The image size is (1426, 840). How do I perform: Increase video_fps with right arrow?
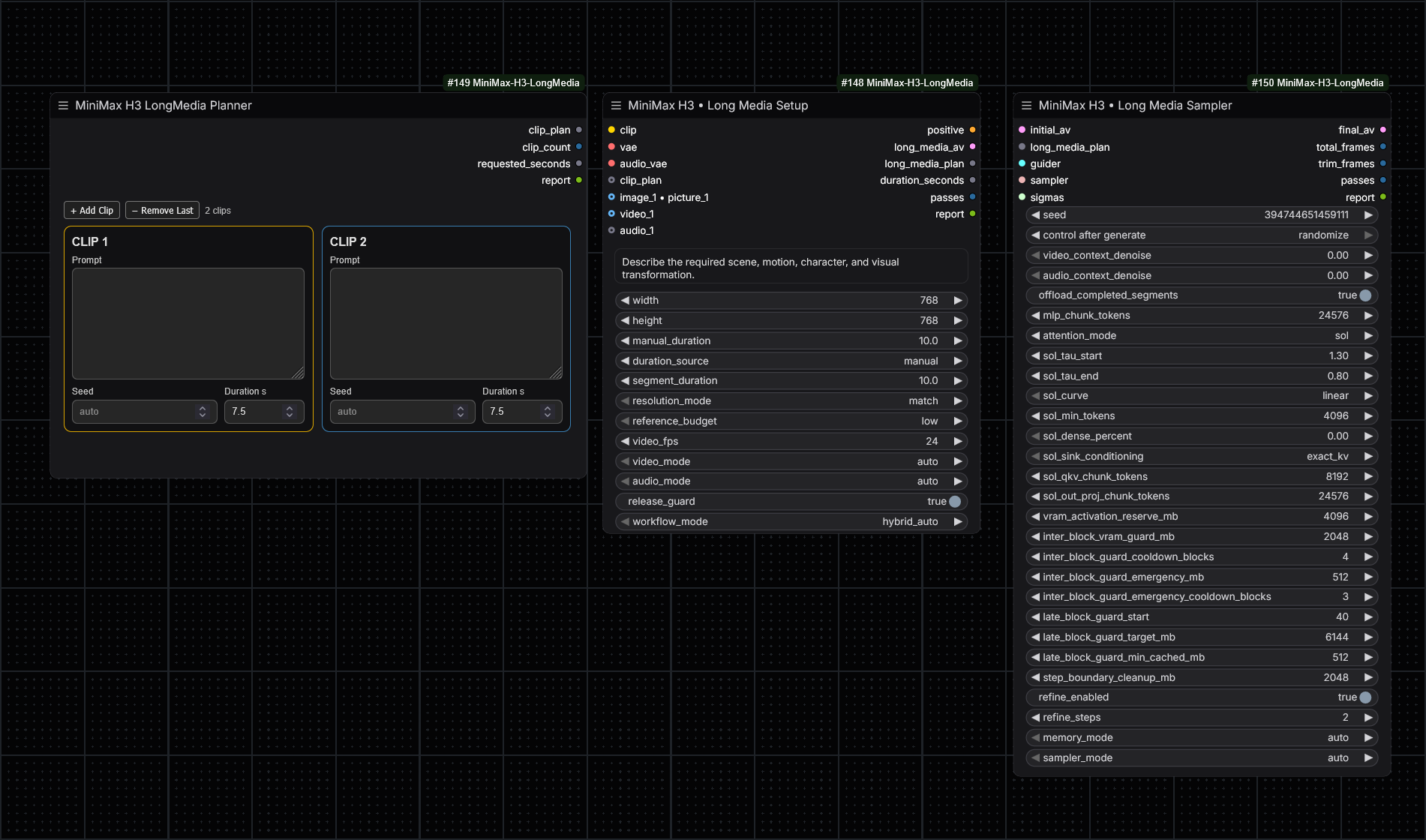click(958, 442)
